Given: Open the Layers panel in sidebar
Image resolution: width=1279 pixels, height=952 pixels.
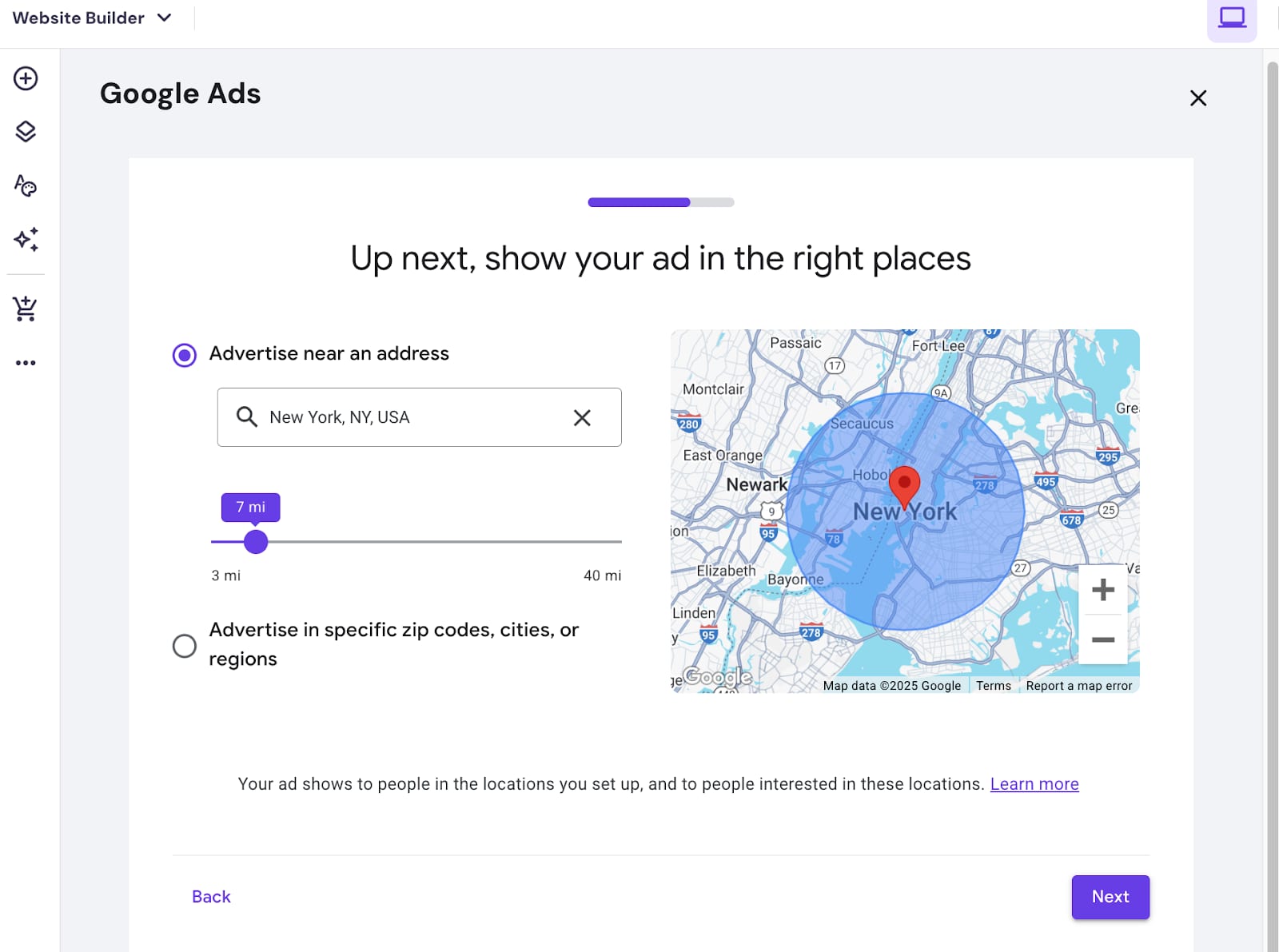Looking at the screenshot, I should [x=26, y=132].
